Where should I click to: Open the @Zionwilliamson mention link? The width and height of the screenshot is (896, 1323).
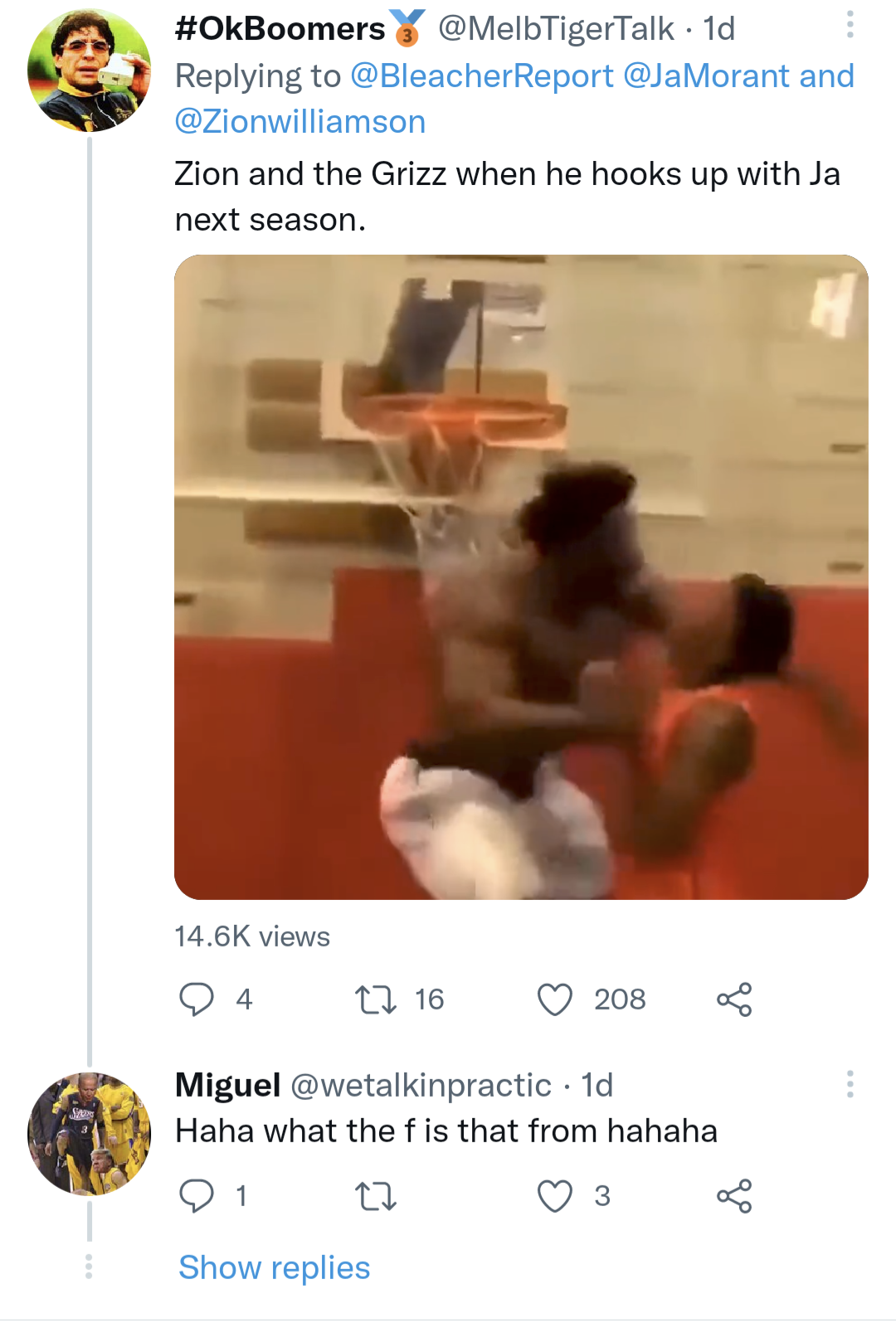(299, 120)
